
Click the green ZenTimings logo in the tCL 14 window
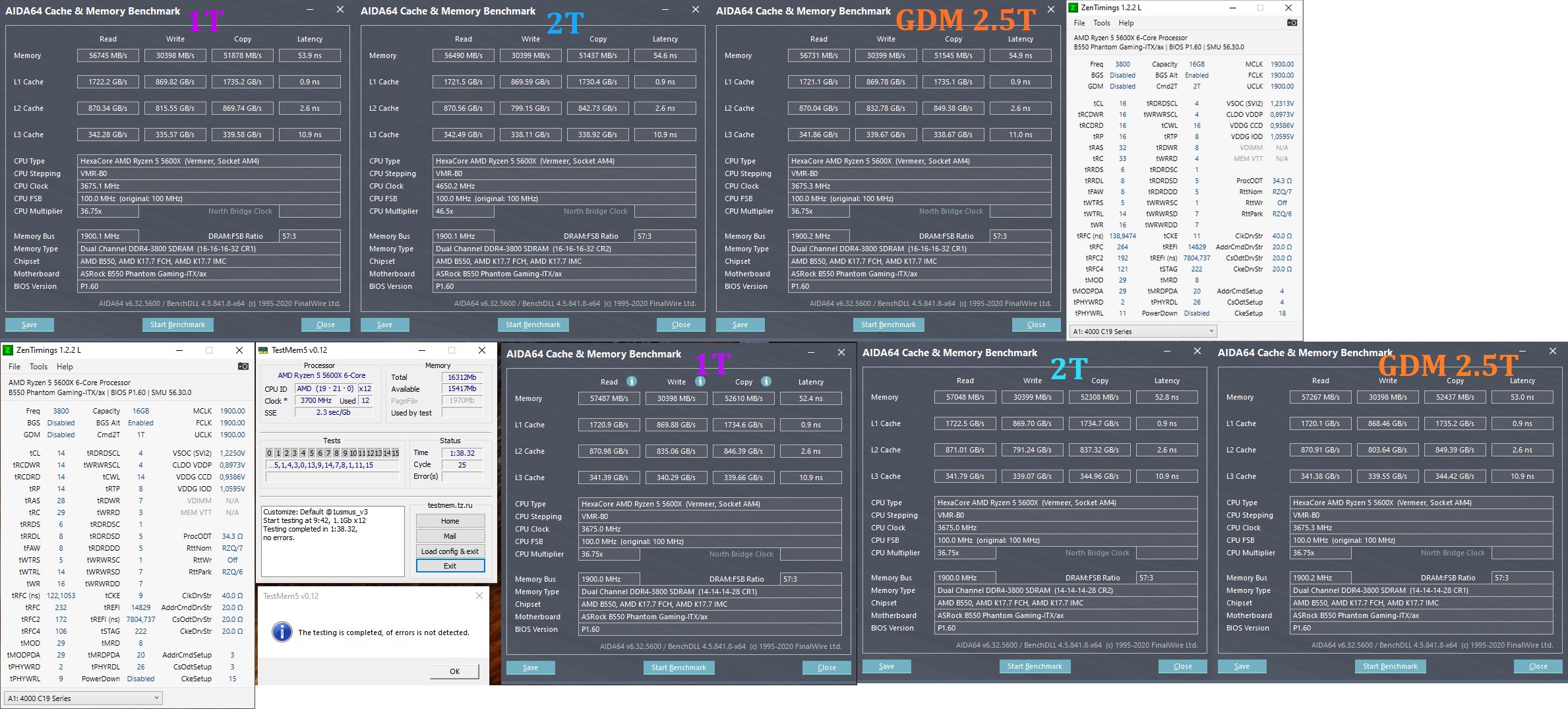pos(7,350)
